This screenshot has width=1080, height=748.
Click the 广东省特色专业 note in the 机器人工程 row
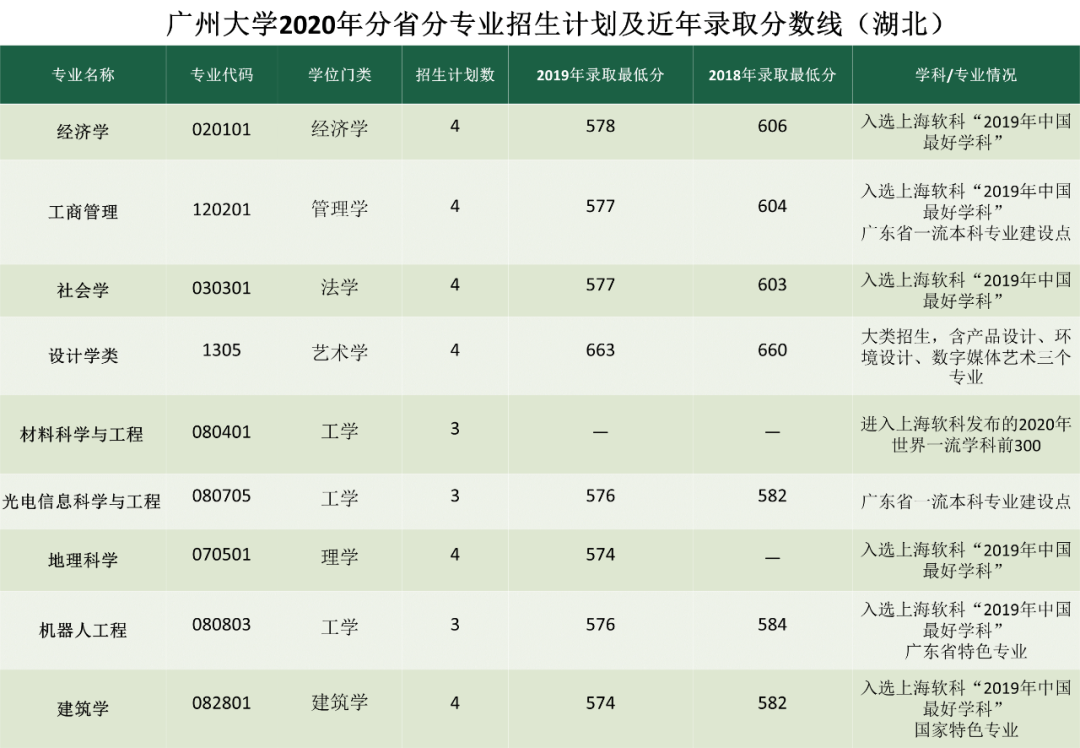[x=966, y=652]
